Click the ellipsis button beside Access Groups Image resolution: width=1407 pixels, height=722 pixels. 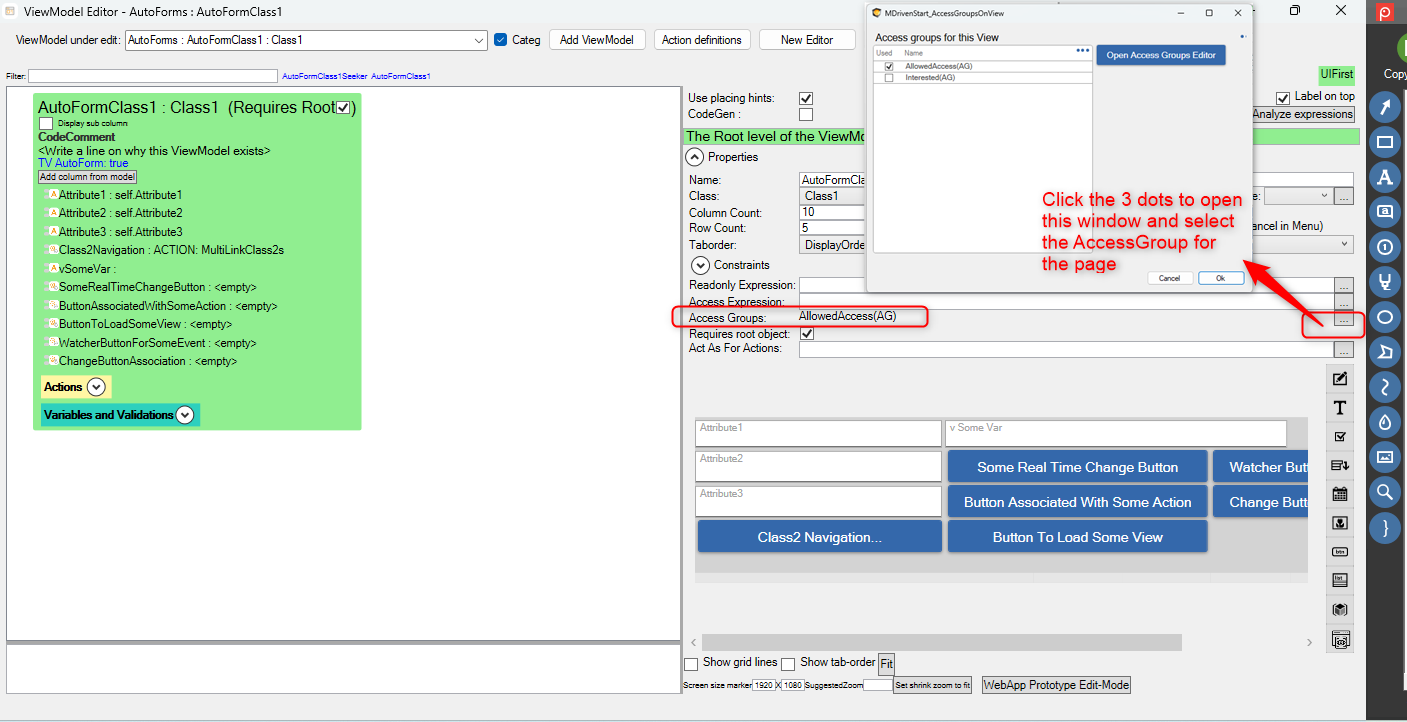click(1344, 320)
